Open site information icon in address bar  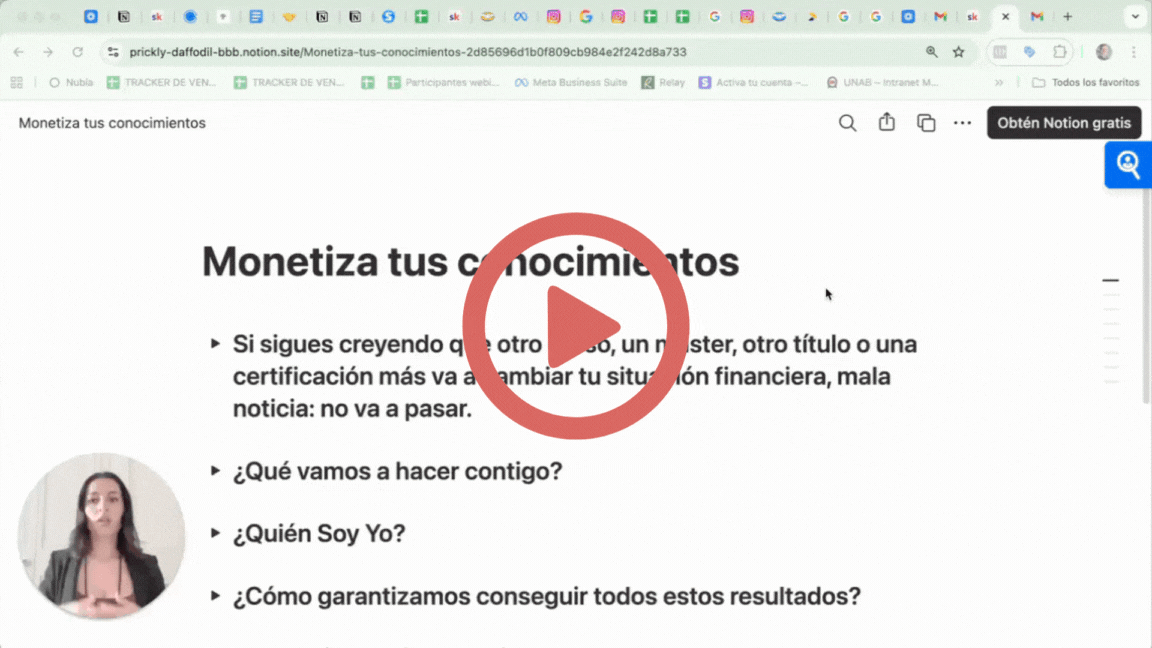(113, 52)
